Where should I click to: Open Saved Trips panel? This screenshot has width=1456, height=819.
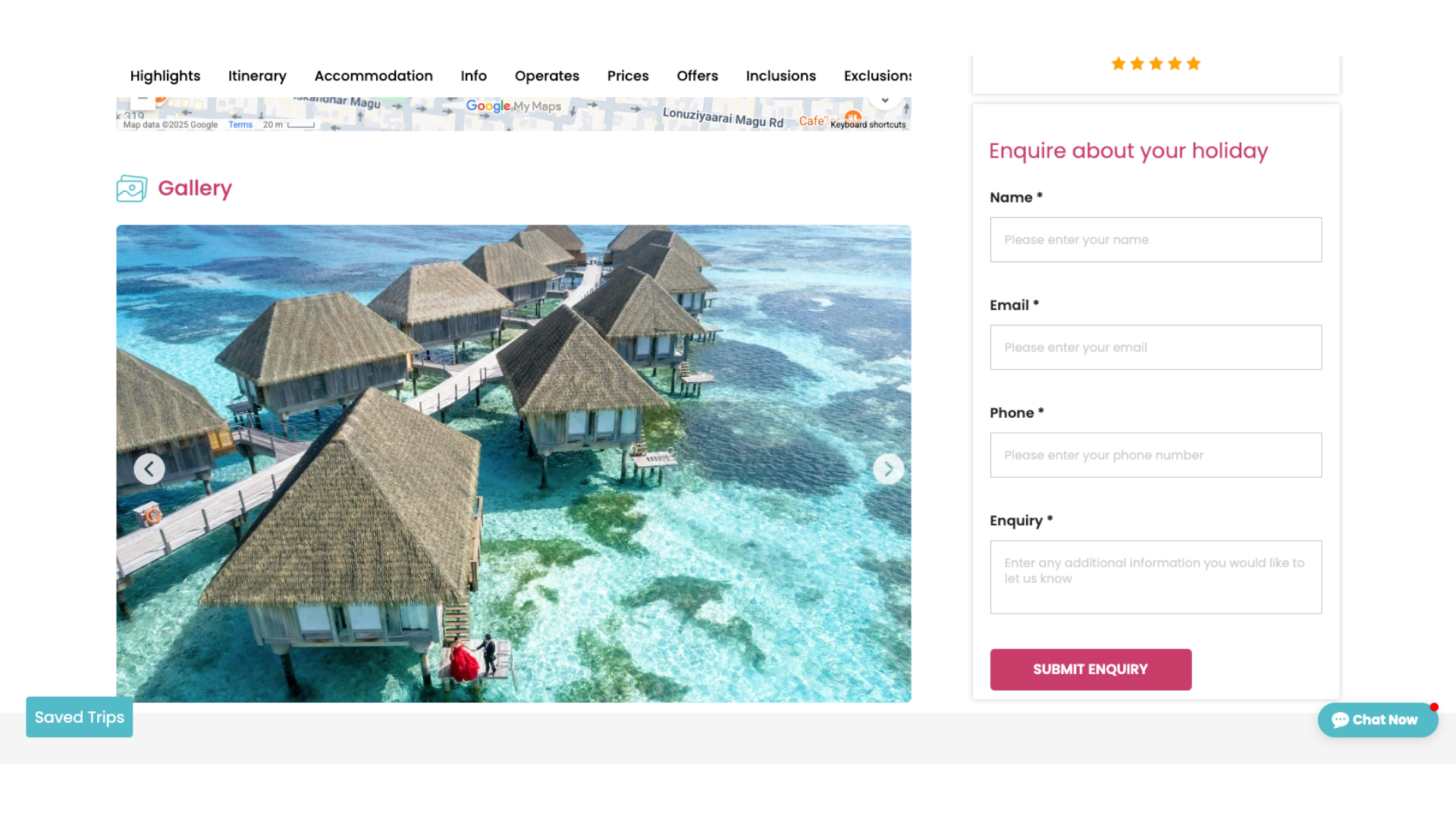point(80,717)
